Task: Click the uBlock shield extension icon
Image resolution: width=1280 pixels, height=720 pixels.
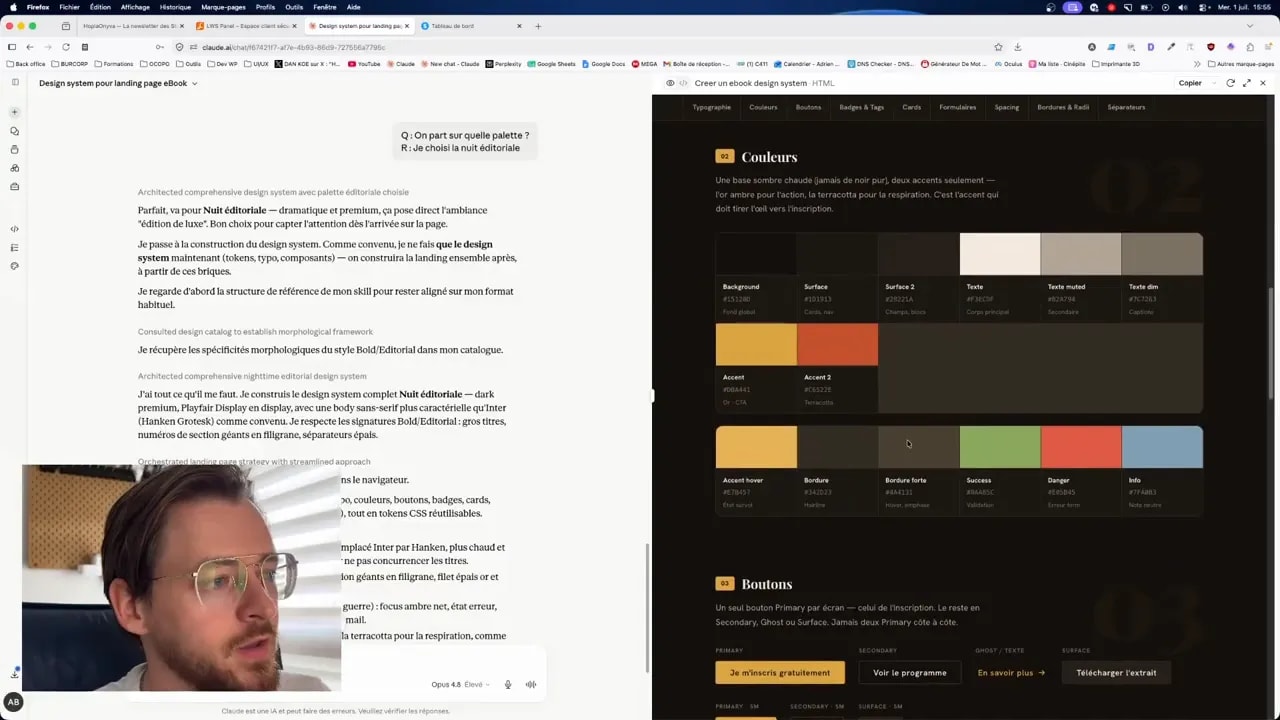Action: [x=1211, y=47]
